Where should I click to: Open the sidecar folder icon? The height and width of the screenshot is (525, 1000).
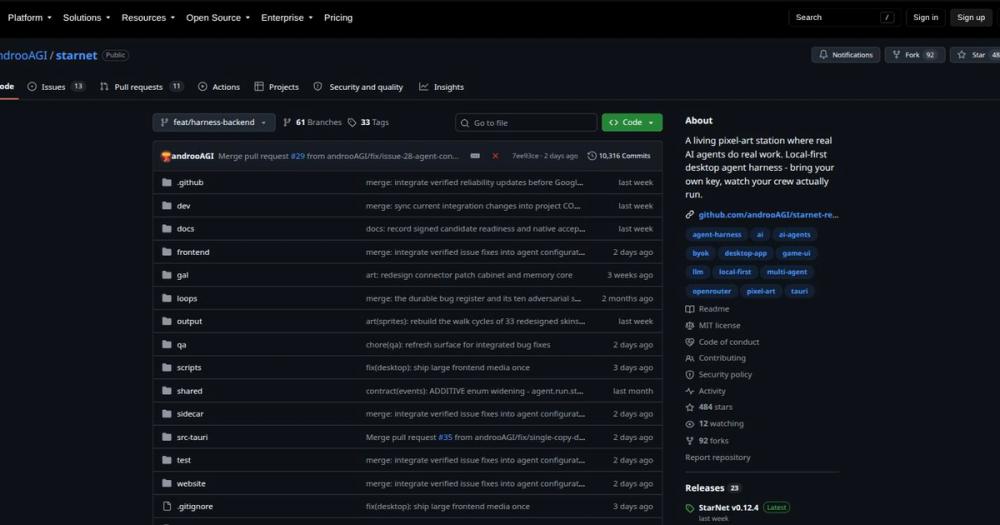coord(167,413)
